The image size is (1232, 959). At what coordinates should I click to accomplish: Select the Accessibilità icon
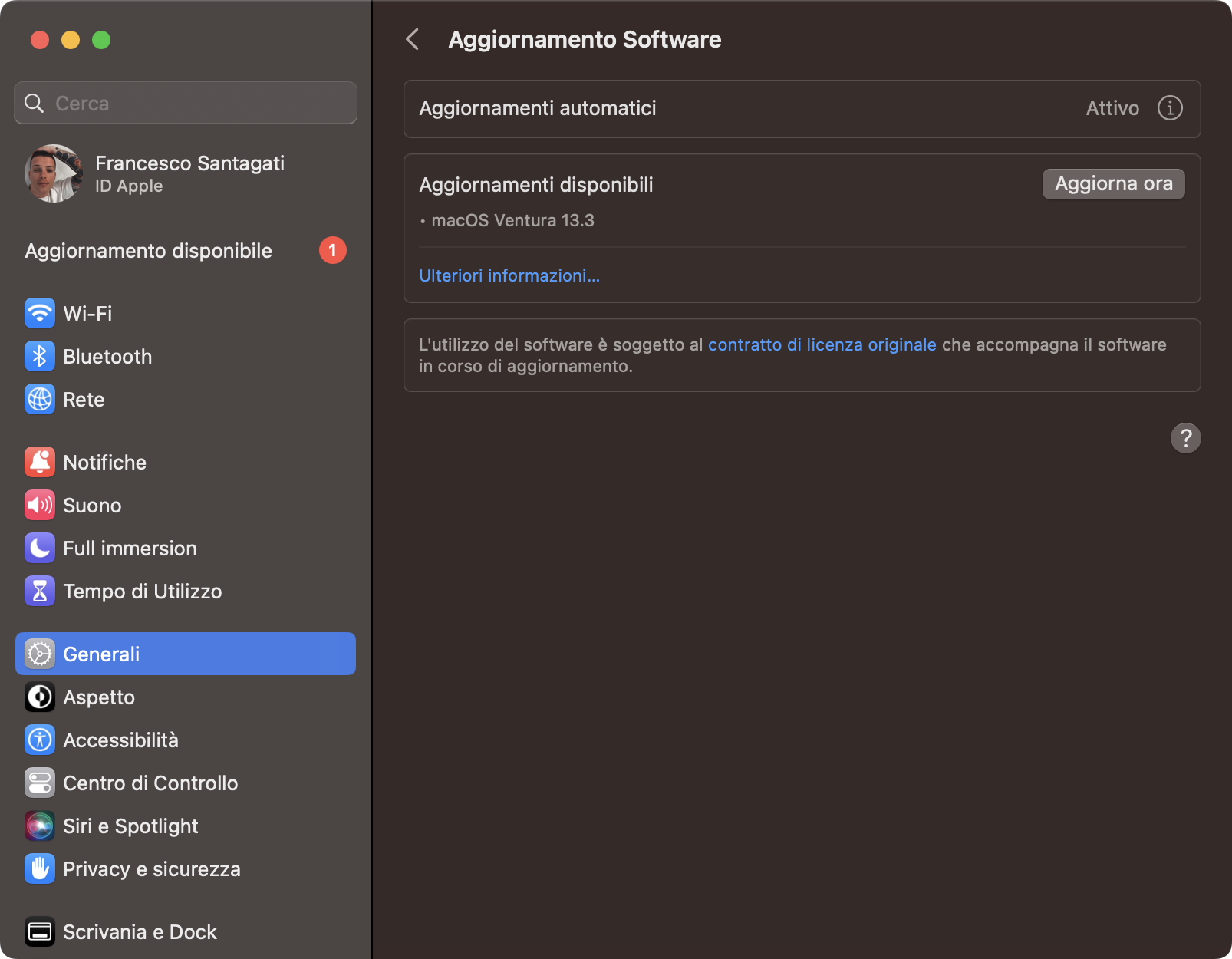point(40,740)
